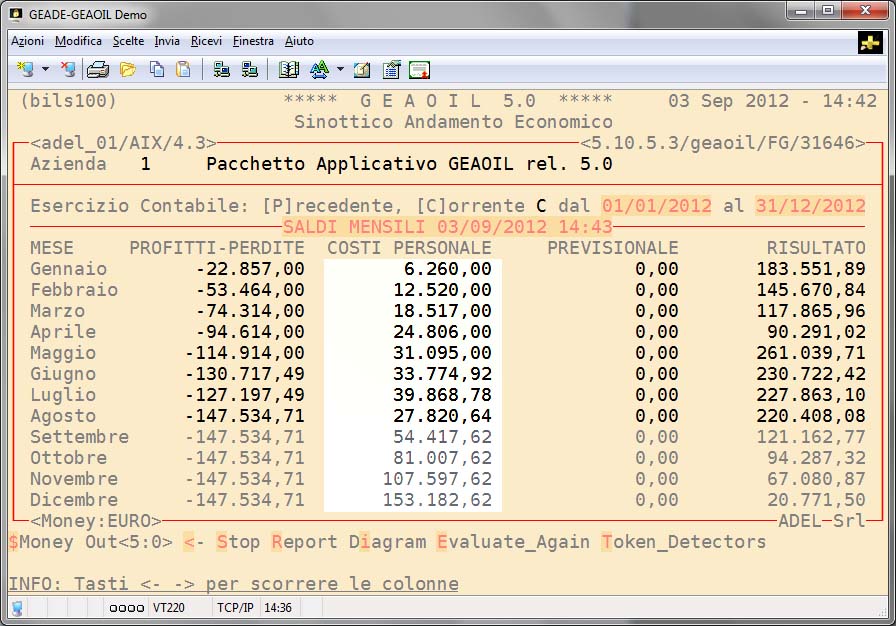
Task: Click the new connection toolbar icon
Action: (26, 70)
